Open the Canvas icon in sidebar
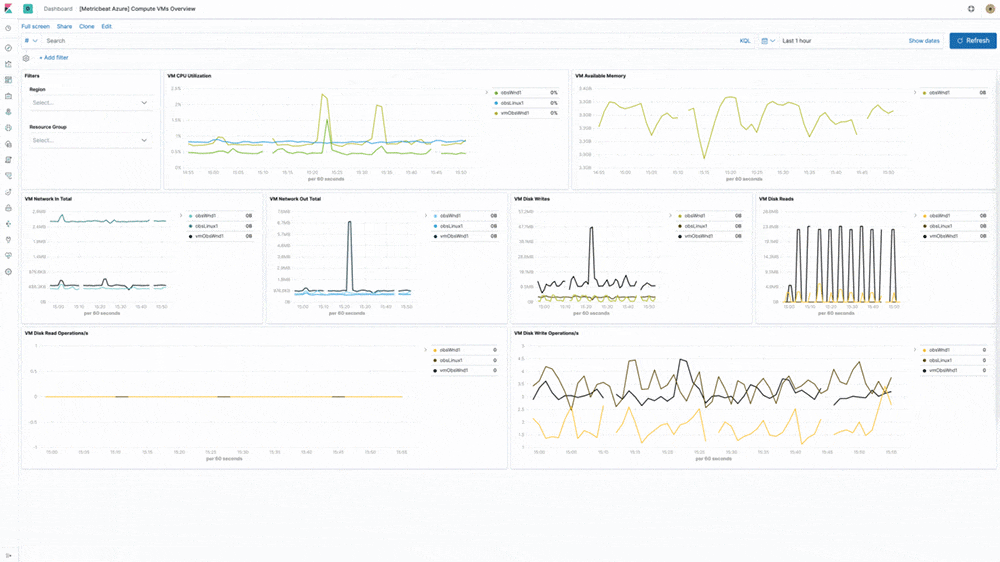The height and width of the screenshot is (562, 1000). coord(8,96)
